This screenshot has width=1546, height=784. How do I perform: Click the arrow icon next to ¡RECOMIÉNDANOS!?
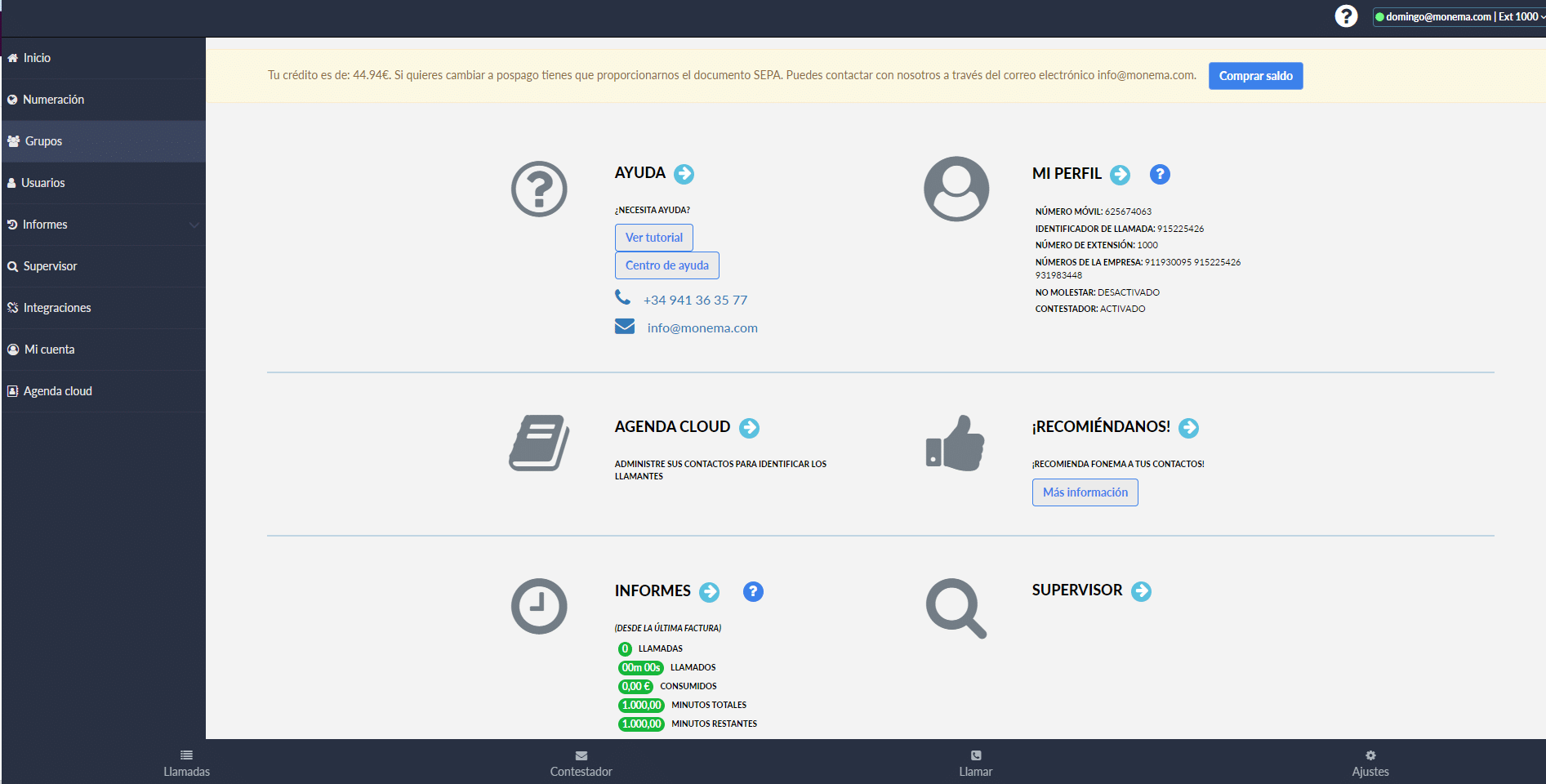tap(1188, 428)
